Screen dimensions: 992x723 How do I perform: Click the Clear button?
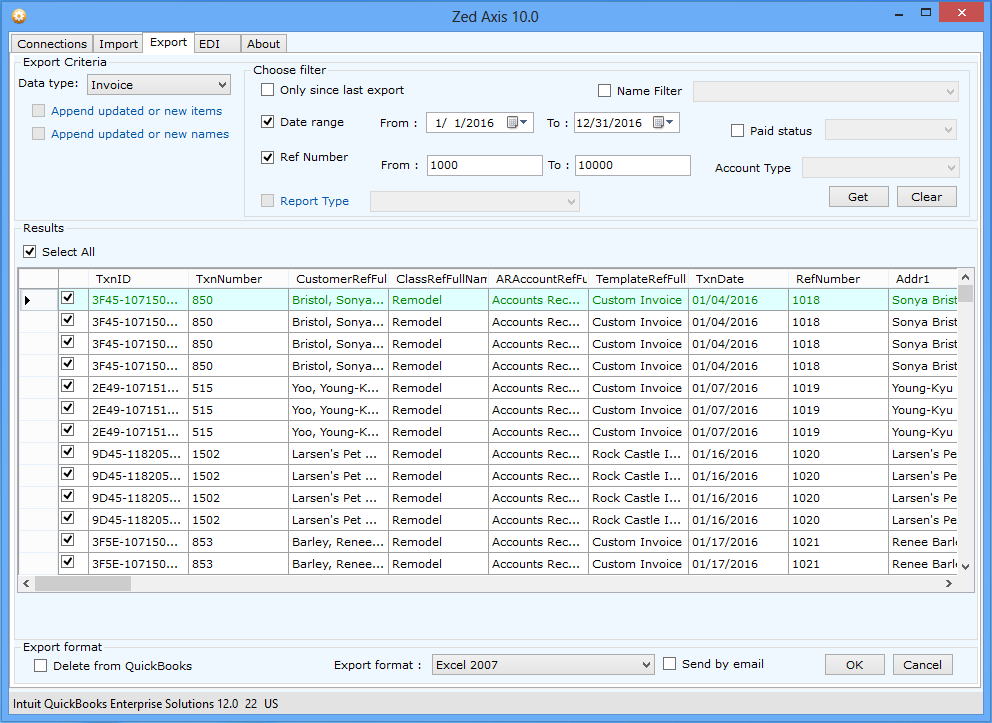926,197
